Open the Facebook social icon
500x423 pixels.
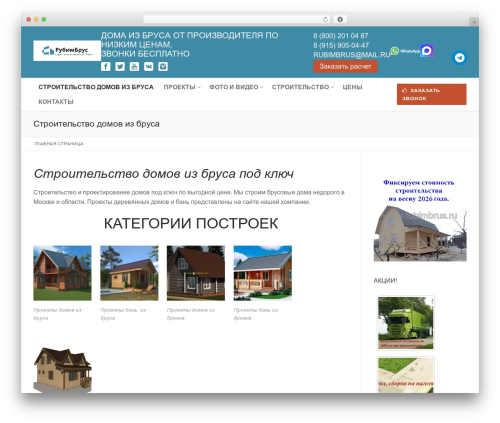pyautogui.click(x=106, y=66)
